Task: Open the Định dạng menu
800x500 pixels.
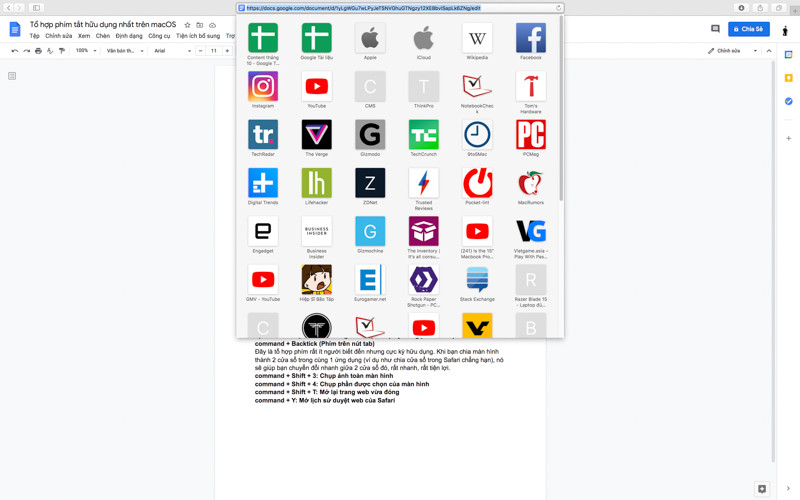Action: pyautogui.click(x=129, y=36)
